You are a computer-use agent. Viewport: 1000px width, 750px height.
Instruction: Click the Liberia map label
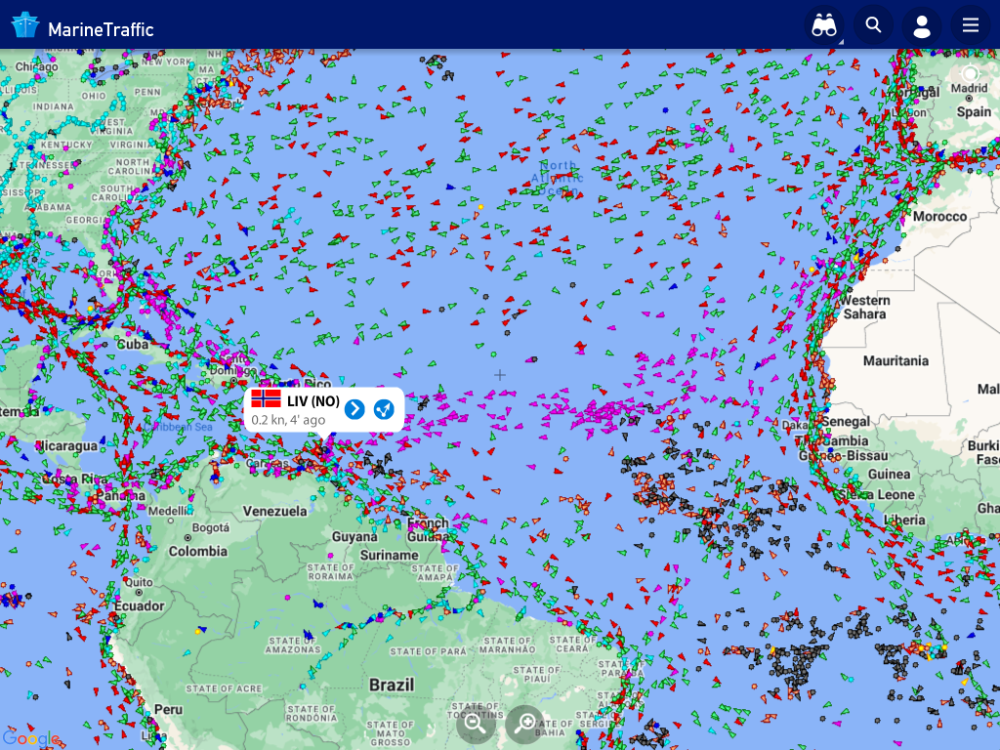click(904, 520)
